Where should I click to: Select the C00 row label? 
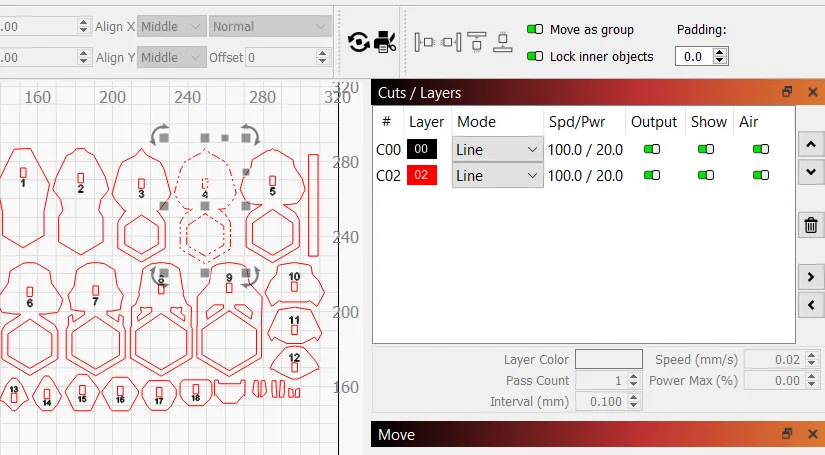[388, 150]
